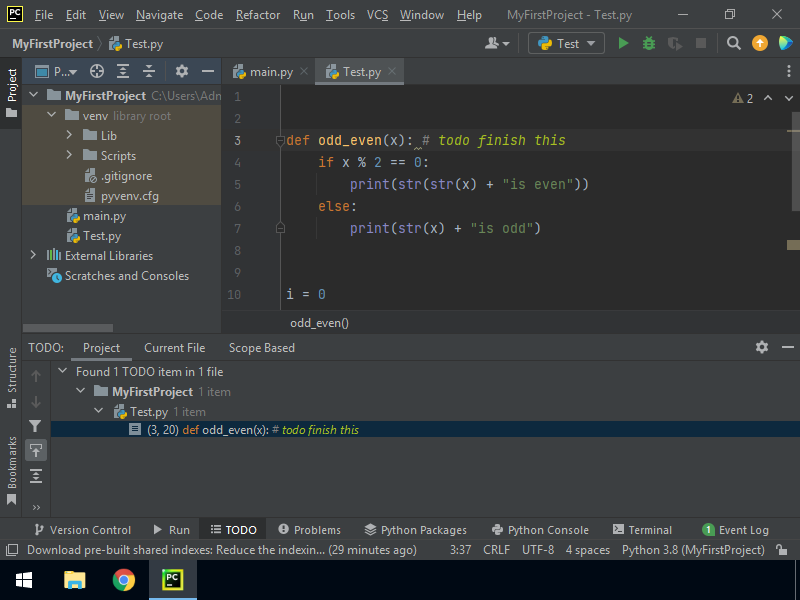Open TODO panel gear options
Viewport: 800px width, 600px height.
(x=762, y=347)
